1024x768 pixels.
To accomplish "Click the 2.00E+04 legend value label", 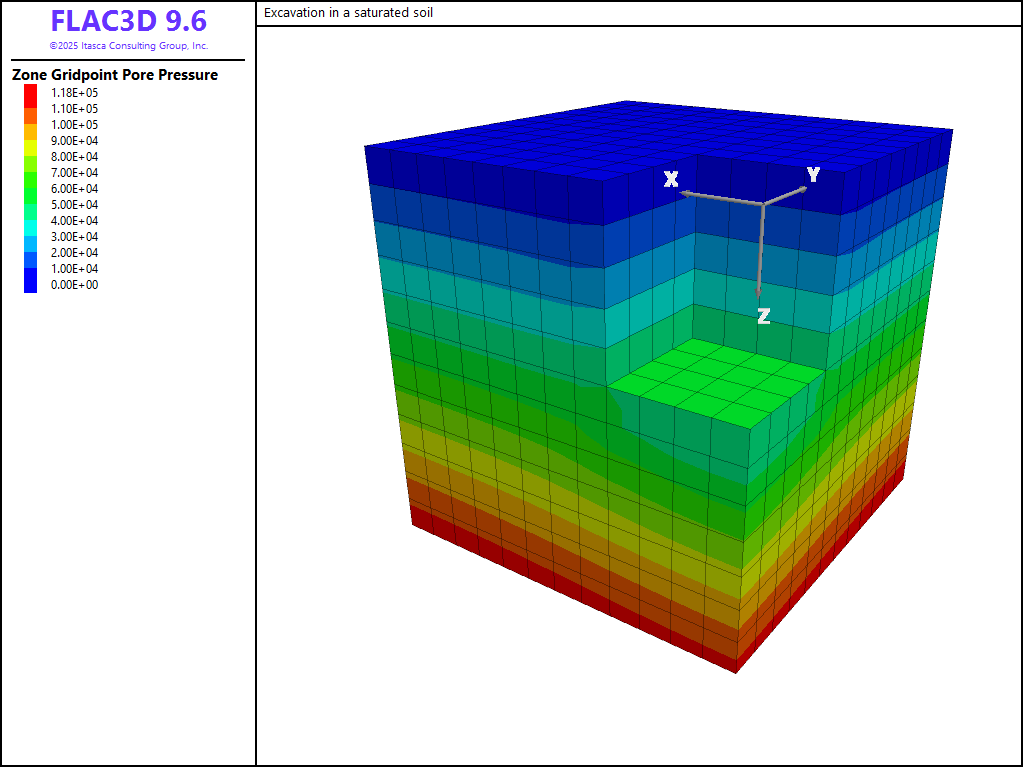I will [x=75, y=253].
